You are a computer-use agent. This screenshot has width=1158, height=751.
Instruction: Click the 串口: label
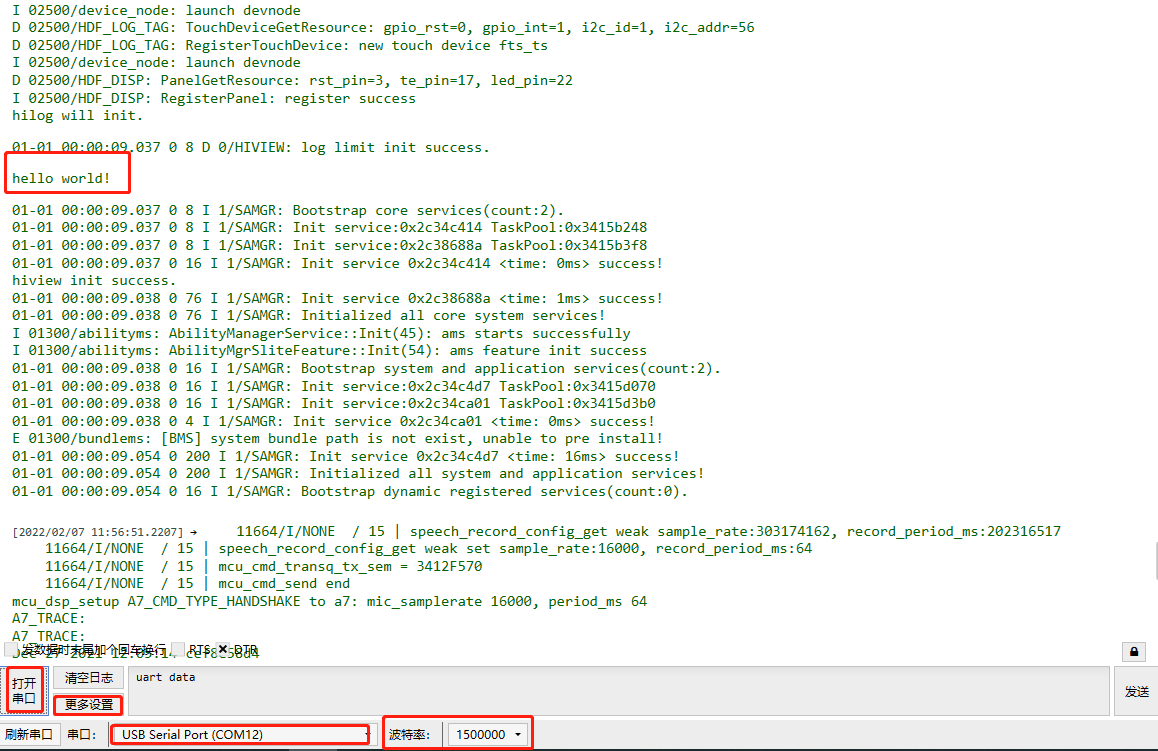click(x=82, y=734)
